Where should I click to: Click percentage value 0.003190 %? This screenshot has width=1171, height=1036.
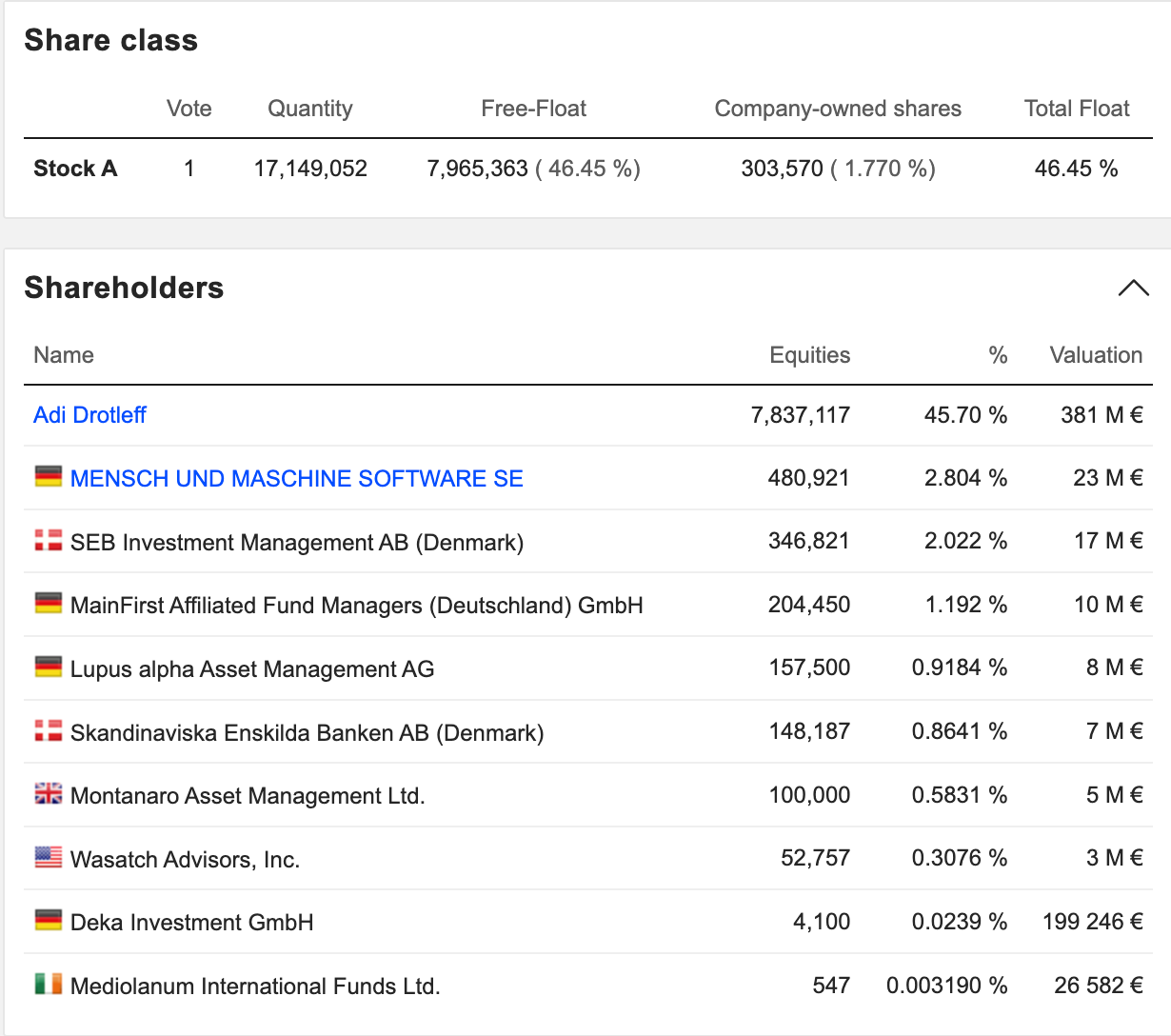pyautogui.click(x=947, y=986)
